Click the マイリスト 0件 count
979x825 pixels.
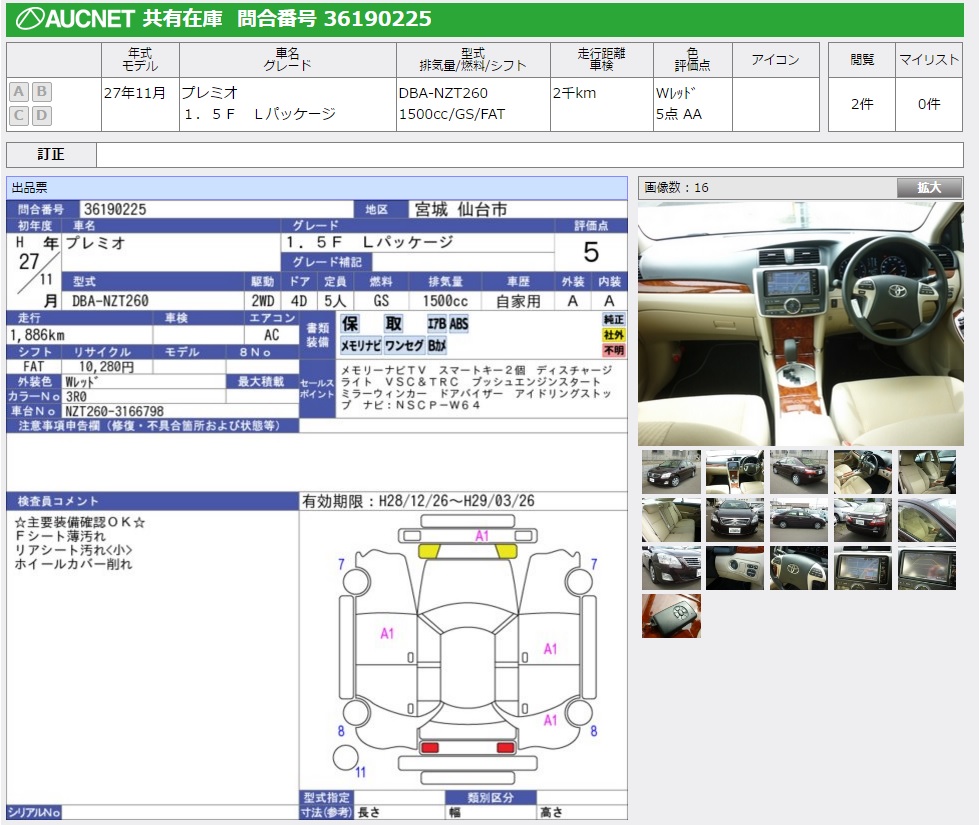928,104
